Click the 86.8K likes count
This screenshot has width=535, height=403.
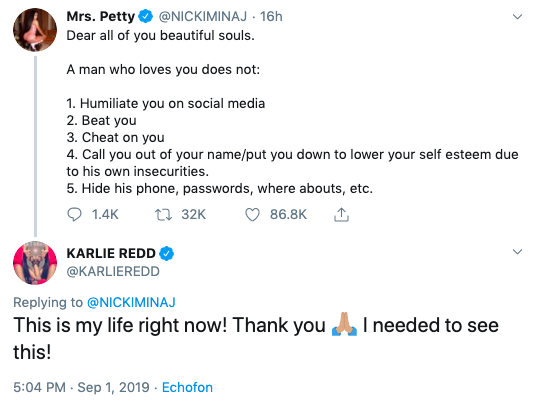pyautogui.click(x=288, y=215)
